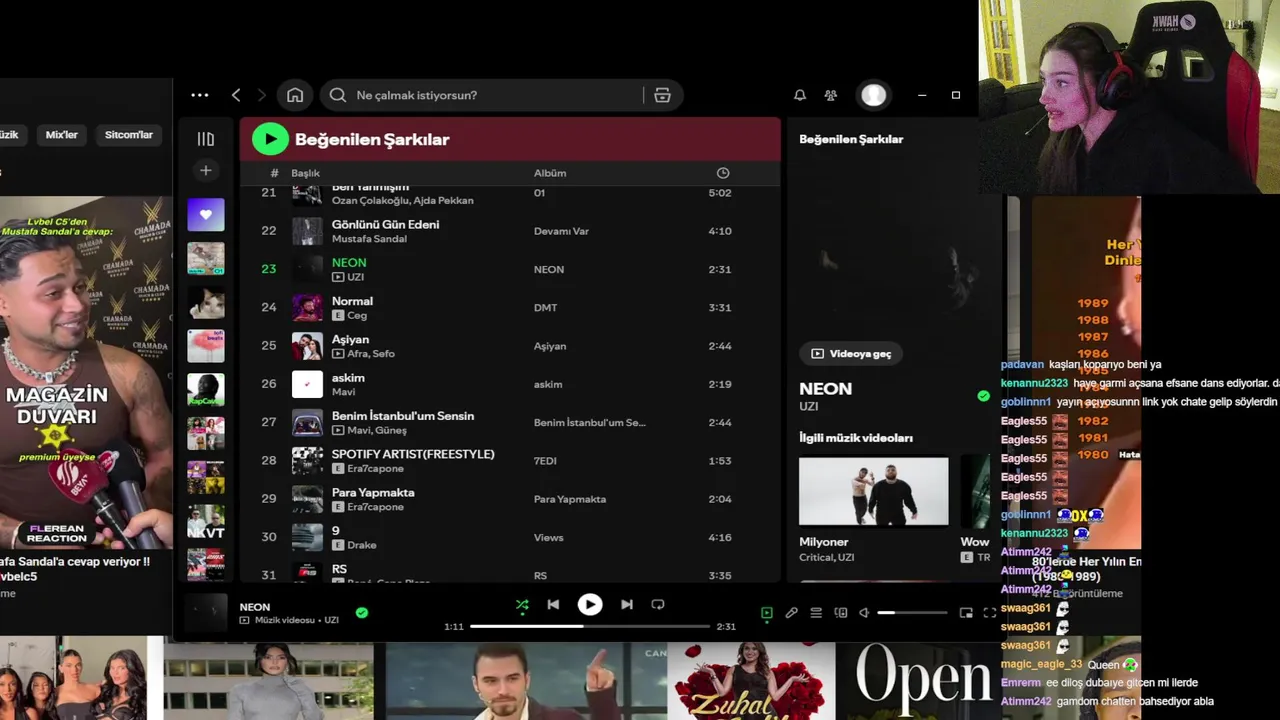
Task: Enter full screen mode icon
Action: pos(990,613)
